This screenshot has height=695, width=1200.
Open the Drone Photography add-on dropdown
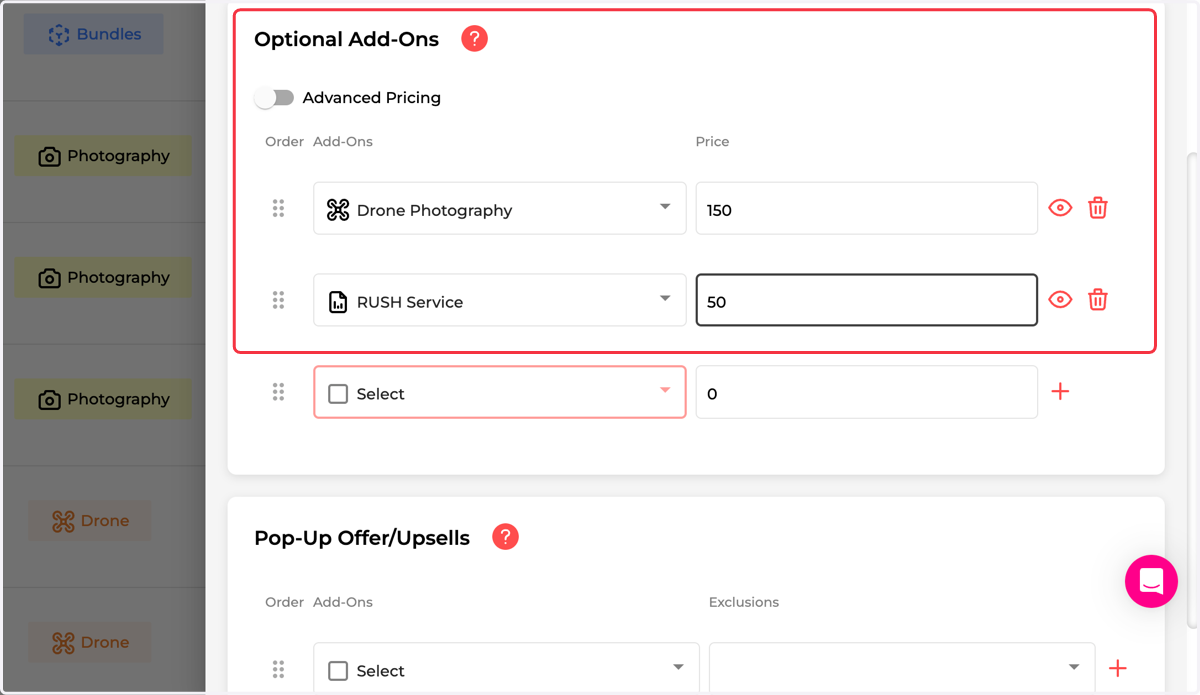(x=500, y=208)
